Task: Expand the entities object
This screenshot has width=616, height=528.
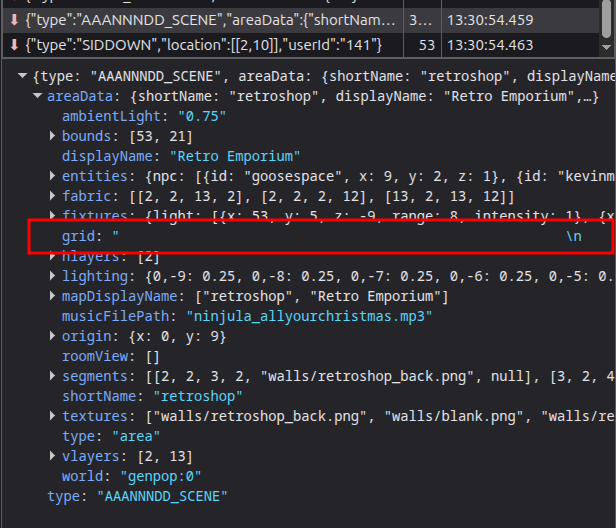Action: coord(53,176)
